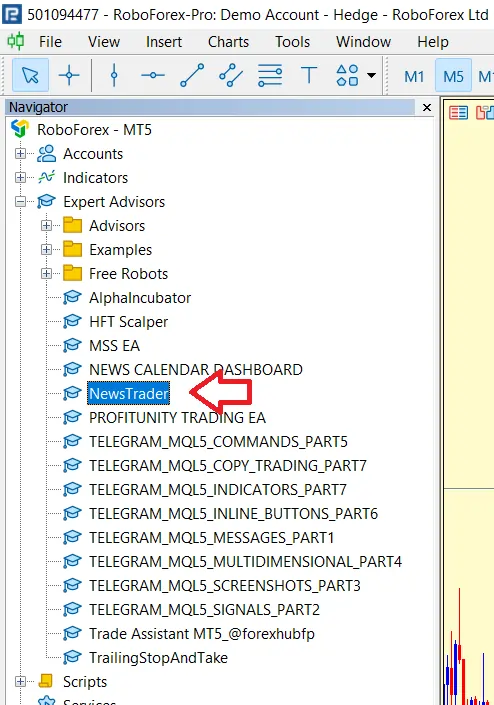Open the Window menu
The width and height of the screenshot is (494, 705).
pyautogui.click(x=363, y=42)
